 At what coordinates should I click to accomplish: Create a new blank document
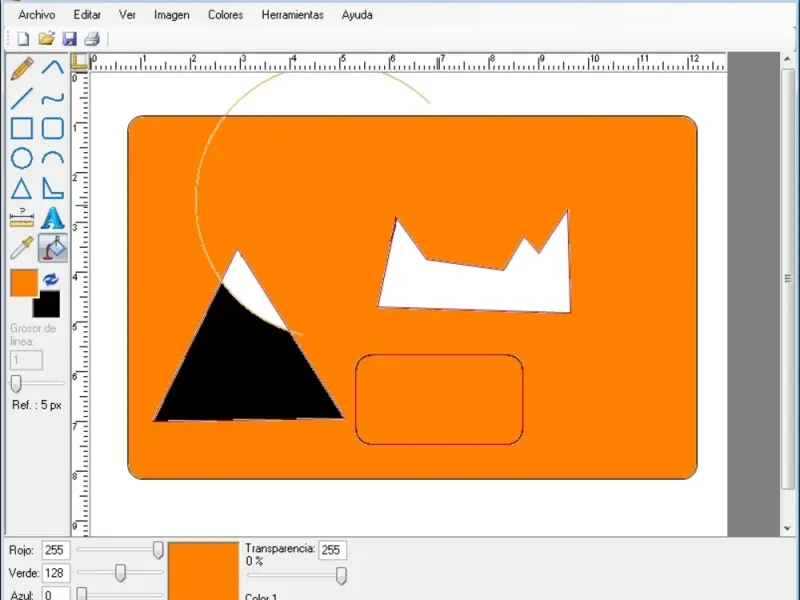coord(23,39)
